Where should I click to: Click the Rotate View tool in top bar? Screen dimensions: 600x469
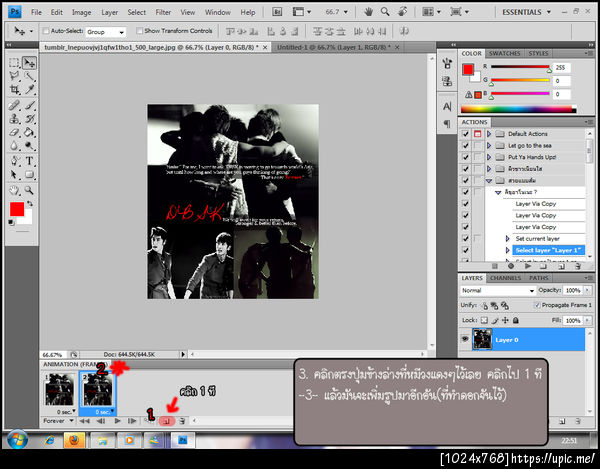pyautogui.click(x=402, y=12)
